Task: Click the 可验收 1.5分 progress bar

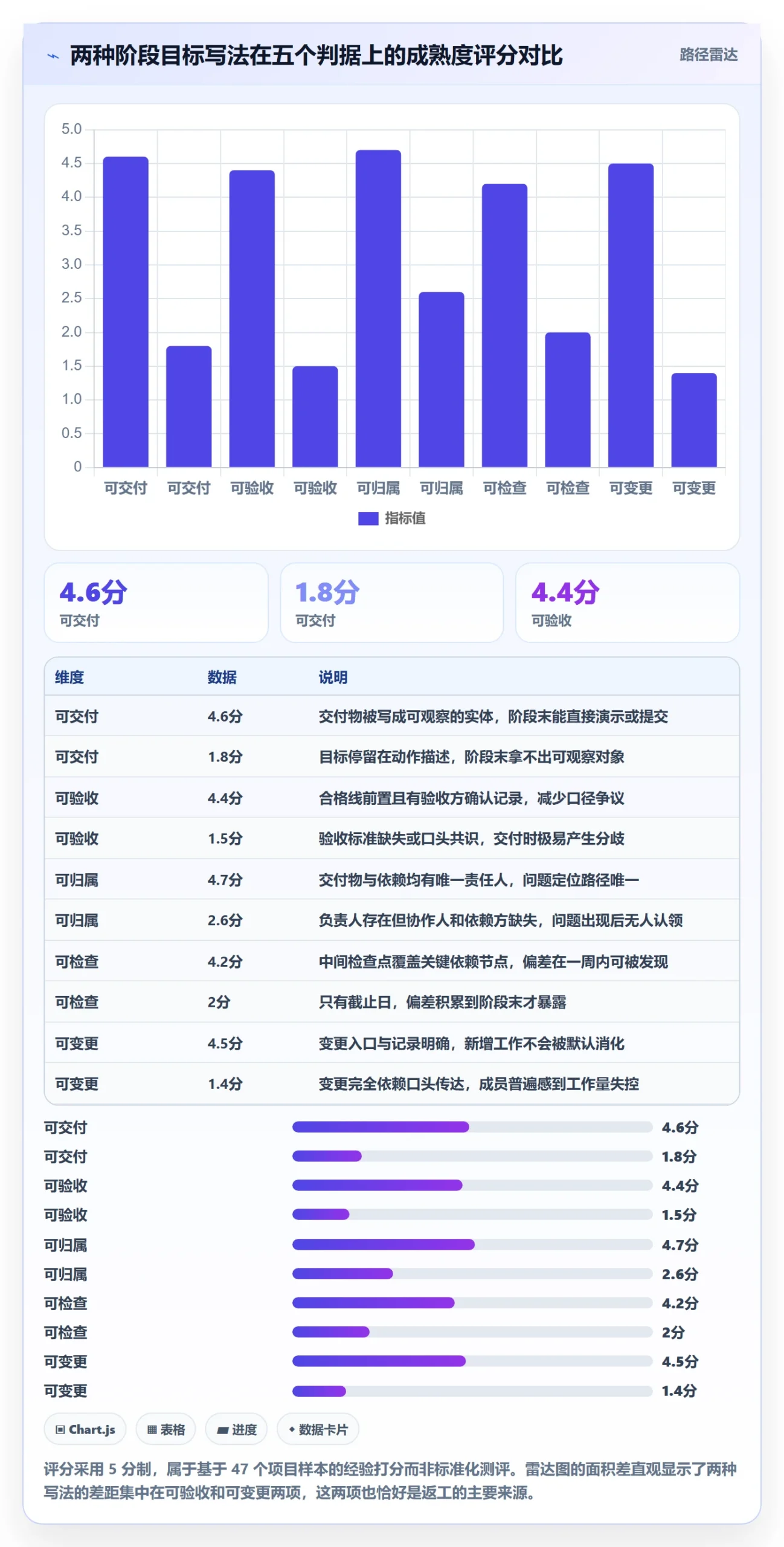Action: (472, 1215)
